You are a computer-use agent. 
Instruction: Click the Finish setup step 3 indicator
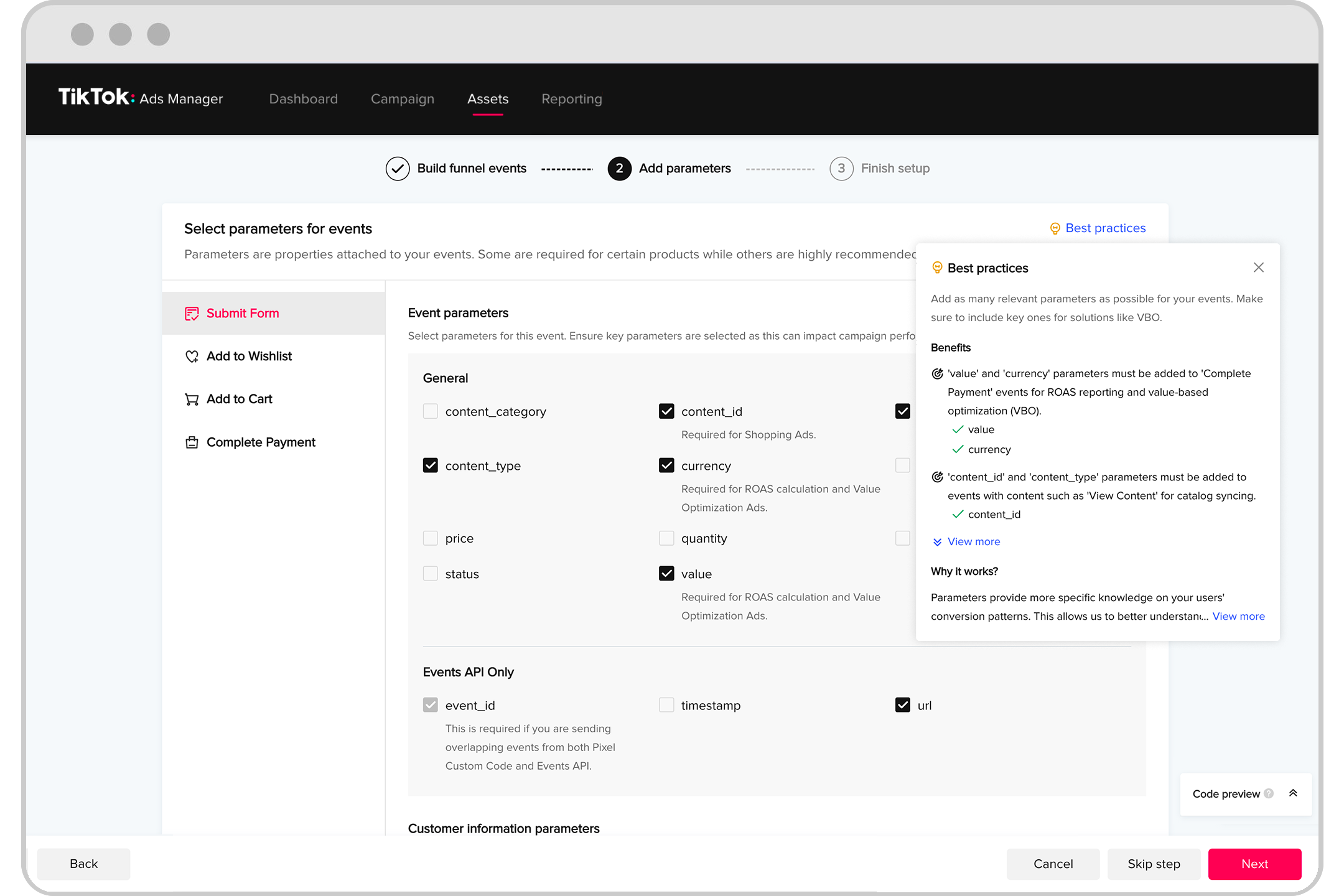pyautogui.click(x=841, y=169)
